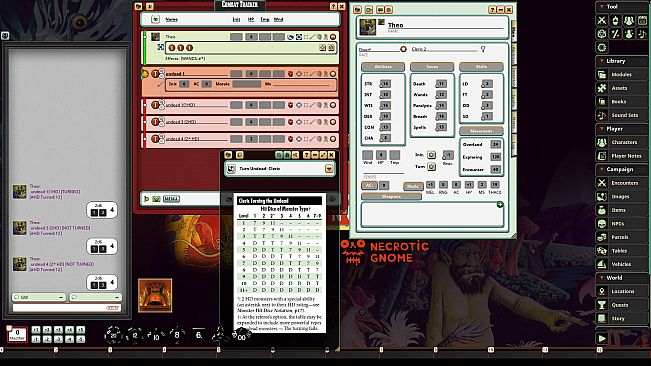
Task: Click into the chat entry field
Action: [66, 308]
